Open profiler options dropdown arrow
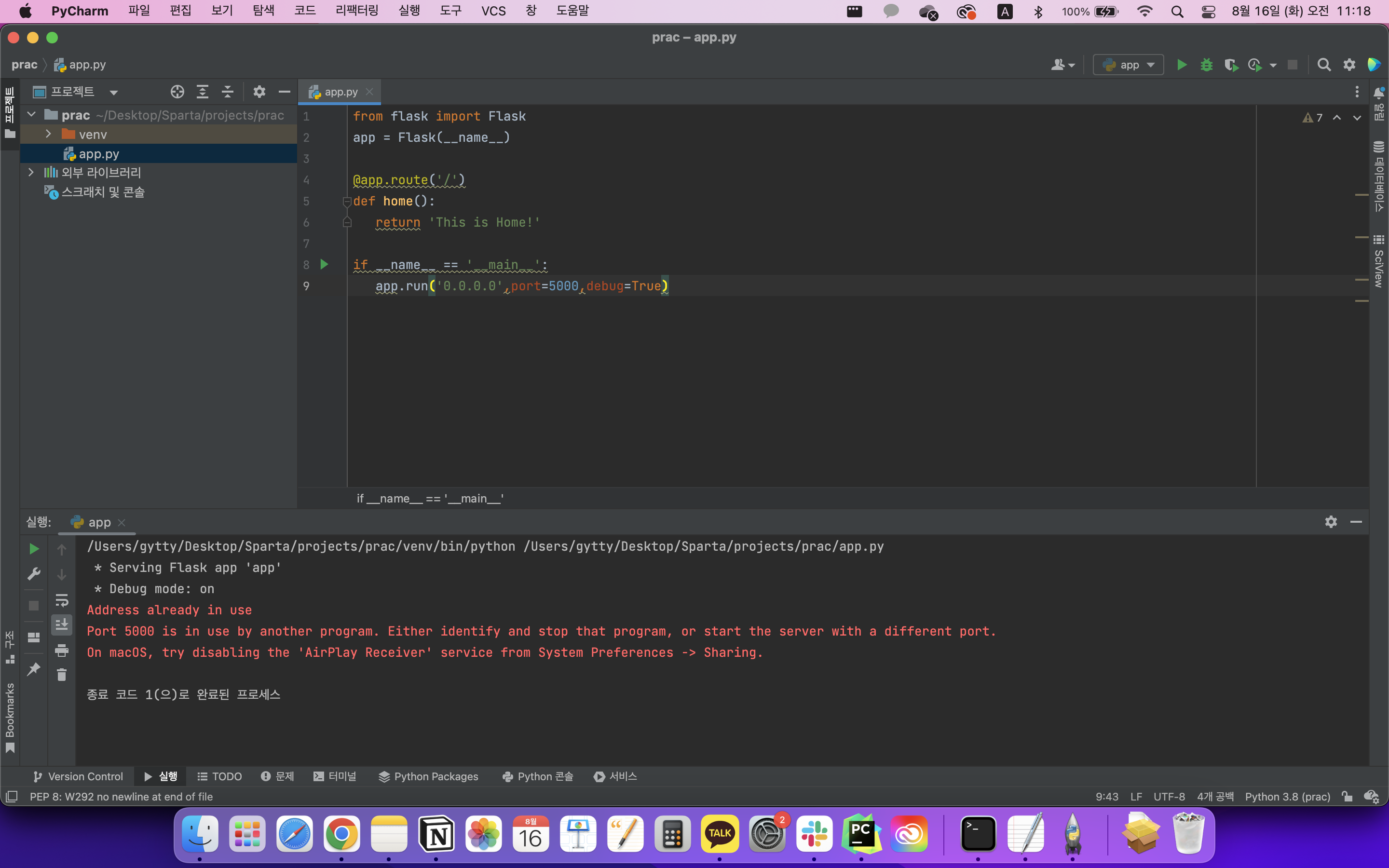The height and width of the screenshot is (868, 1389). tap(1273, 66)
